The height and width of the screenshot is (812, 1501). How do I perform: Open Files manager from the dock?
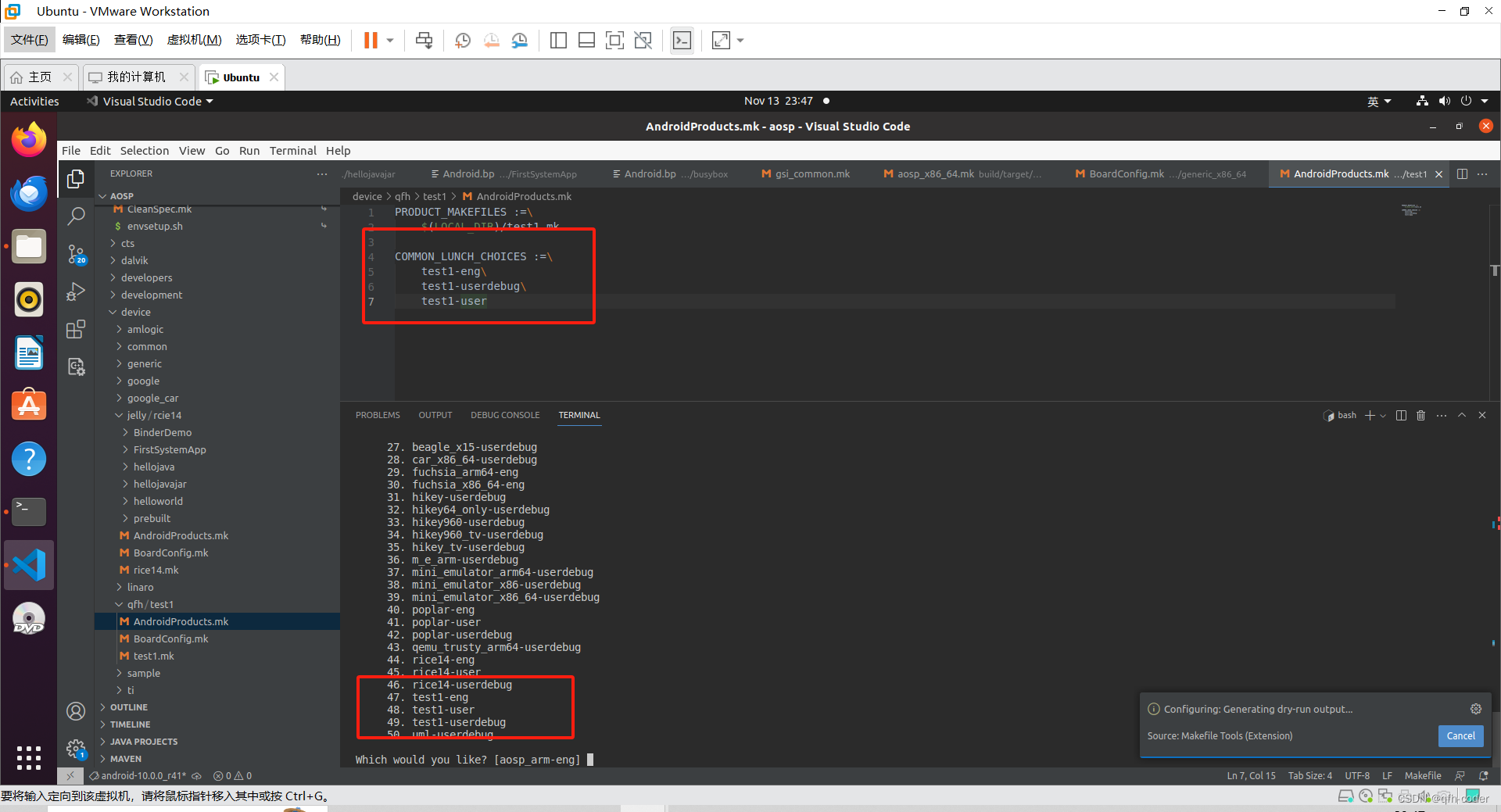coord(29,246)
